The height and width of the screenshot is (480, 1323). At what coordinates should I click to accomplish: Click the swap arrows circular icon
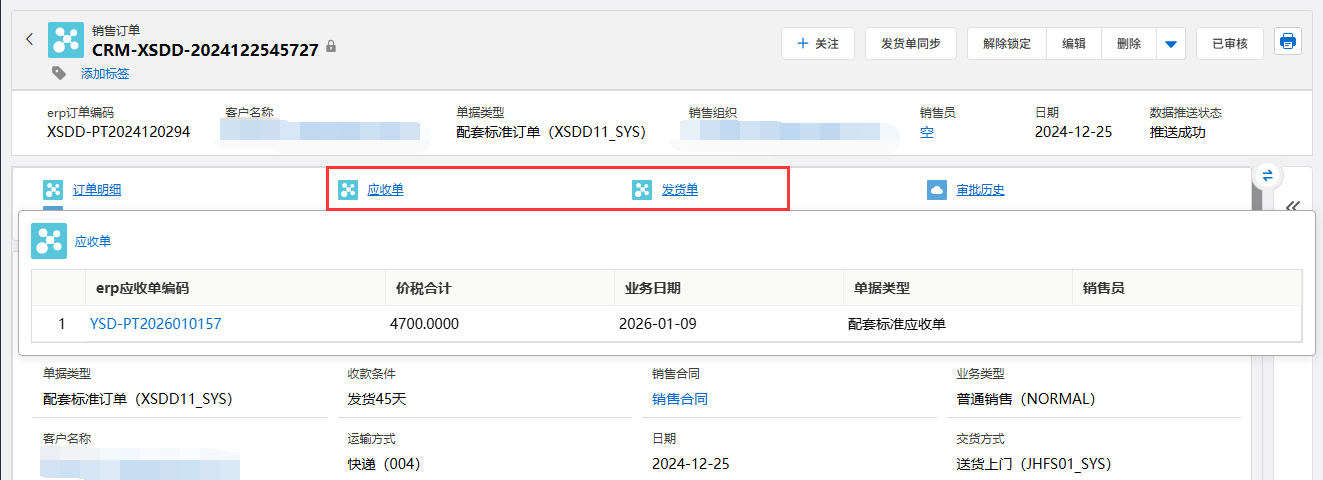point(1267,175)
